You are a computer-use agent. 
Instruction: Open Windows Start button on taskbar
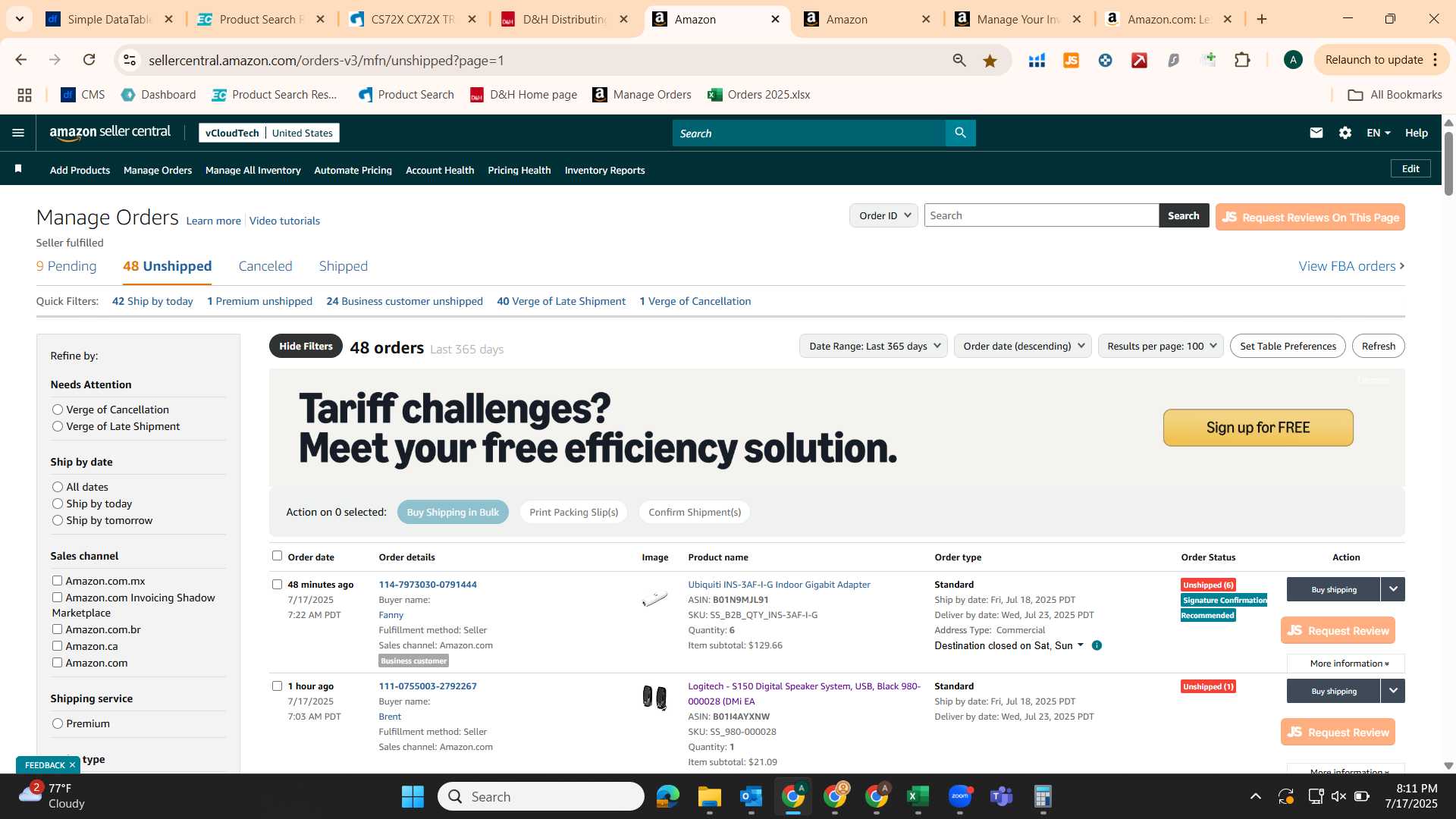pyautogui.click(x=413, y=796)
